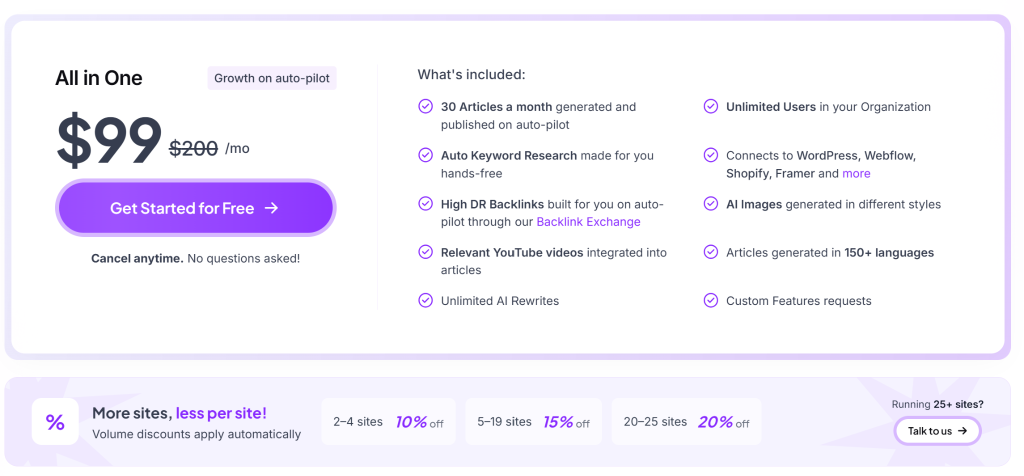1024x476 pixels.
Task: Click the percent discount icon
Action: (x=56, y=422)
